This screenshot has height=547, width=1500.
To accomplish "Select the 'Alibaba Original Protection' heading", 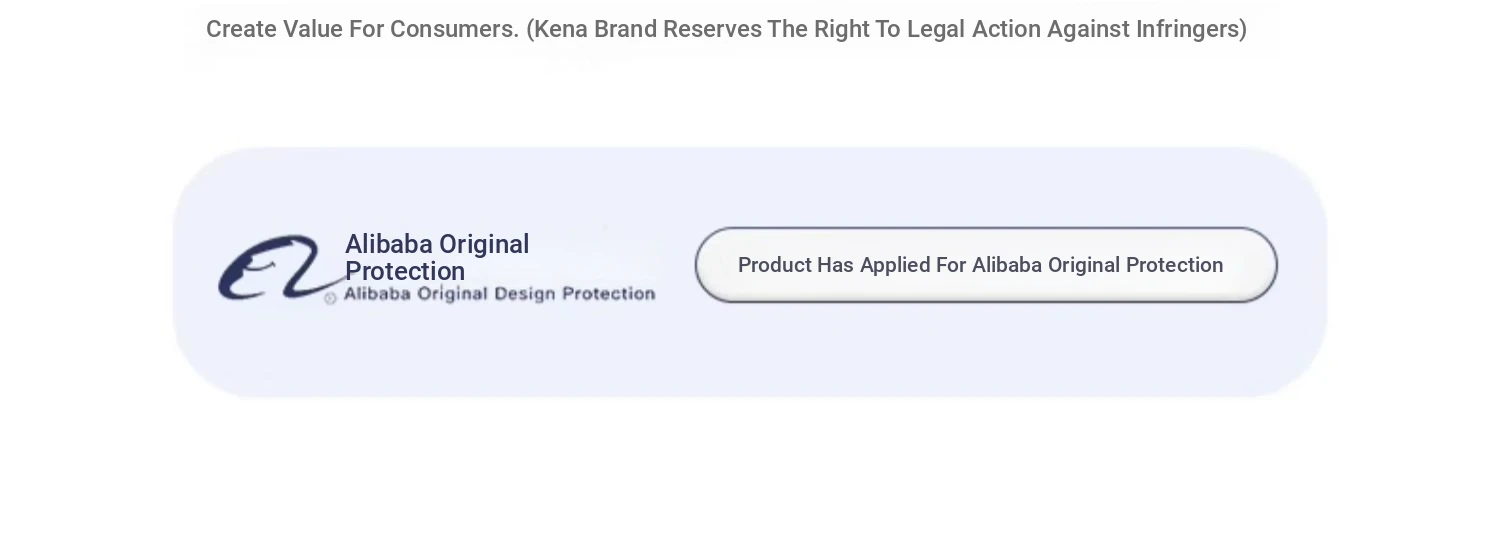I will tap(437, 258).
